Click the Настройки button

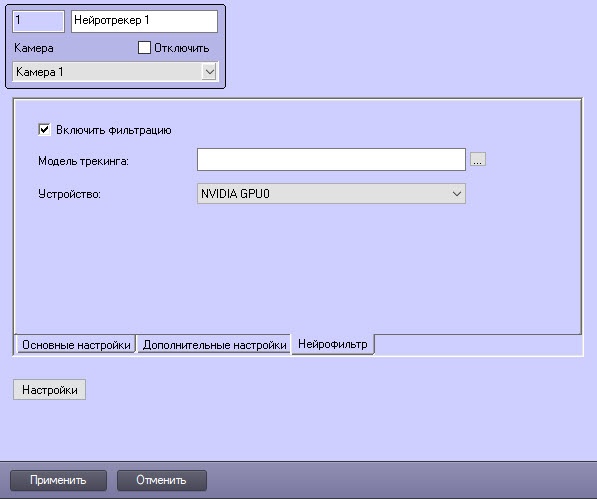click(x=49, y=389)
